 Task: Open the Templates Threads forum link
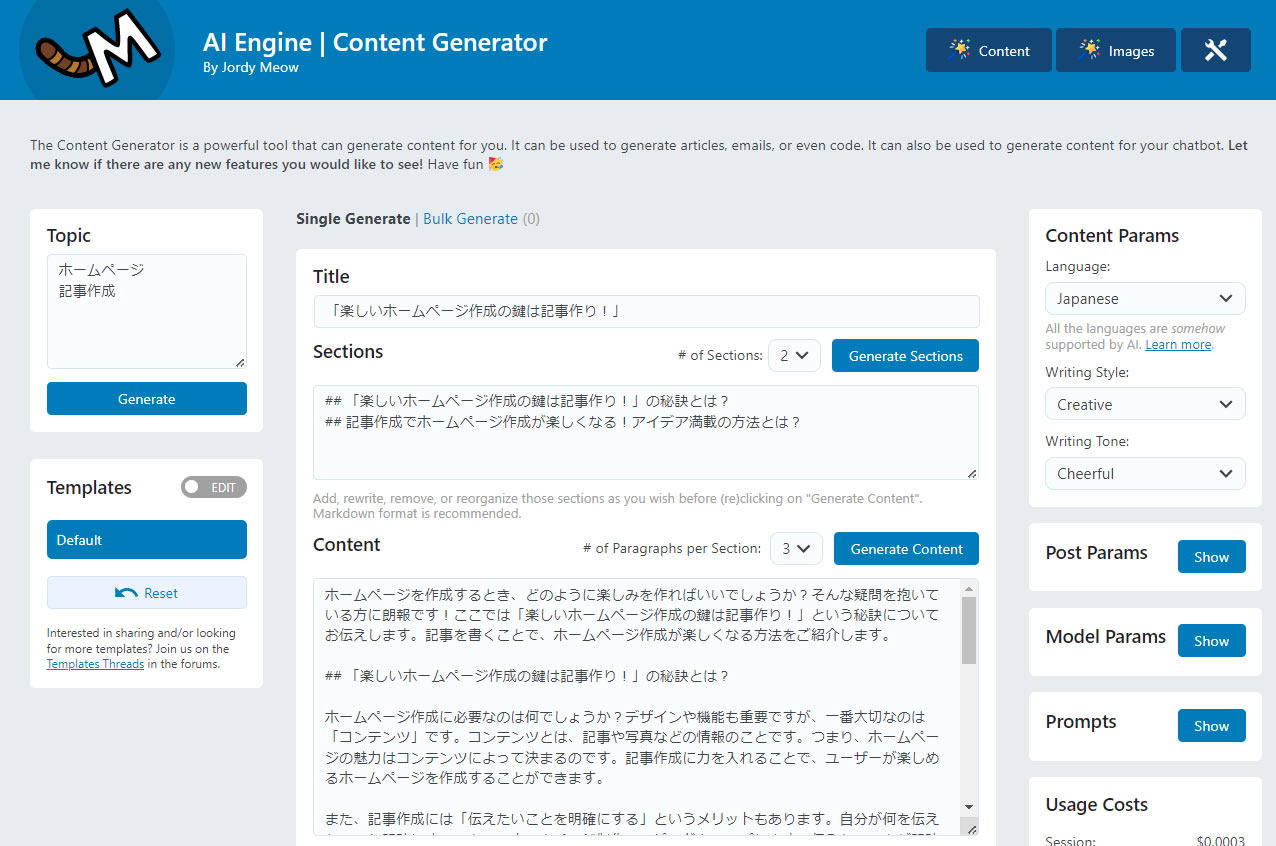(x=95, y=663)
